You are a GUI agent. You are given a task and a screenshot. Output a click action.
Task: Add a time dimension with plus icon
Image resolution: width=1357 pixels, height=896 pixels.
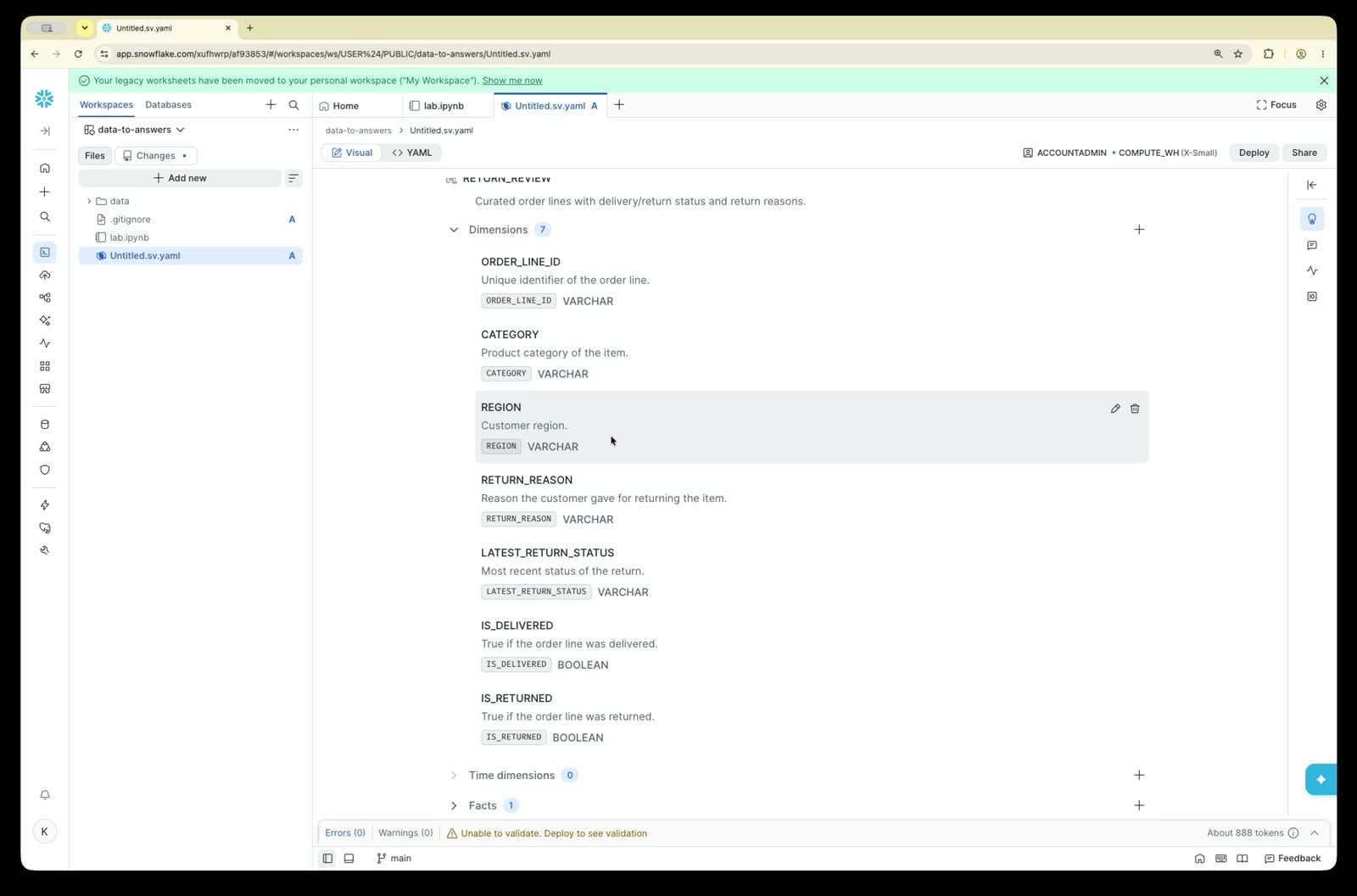[1139, 775]
